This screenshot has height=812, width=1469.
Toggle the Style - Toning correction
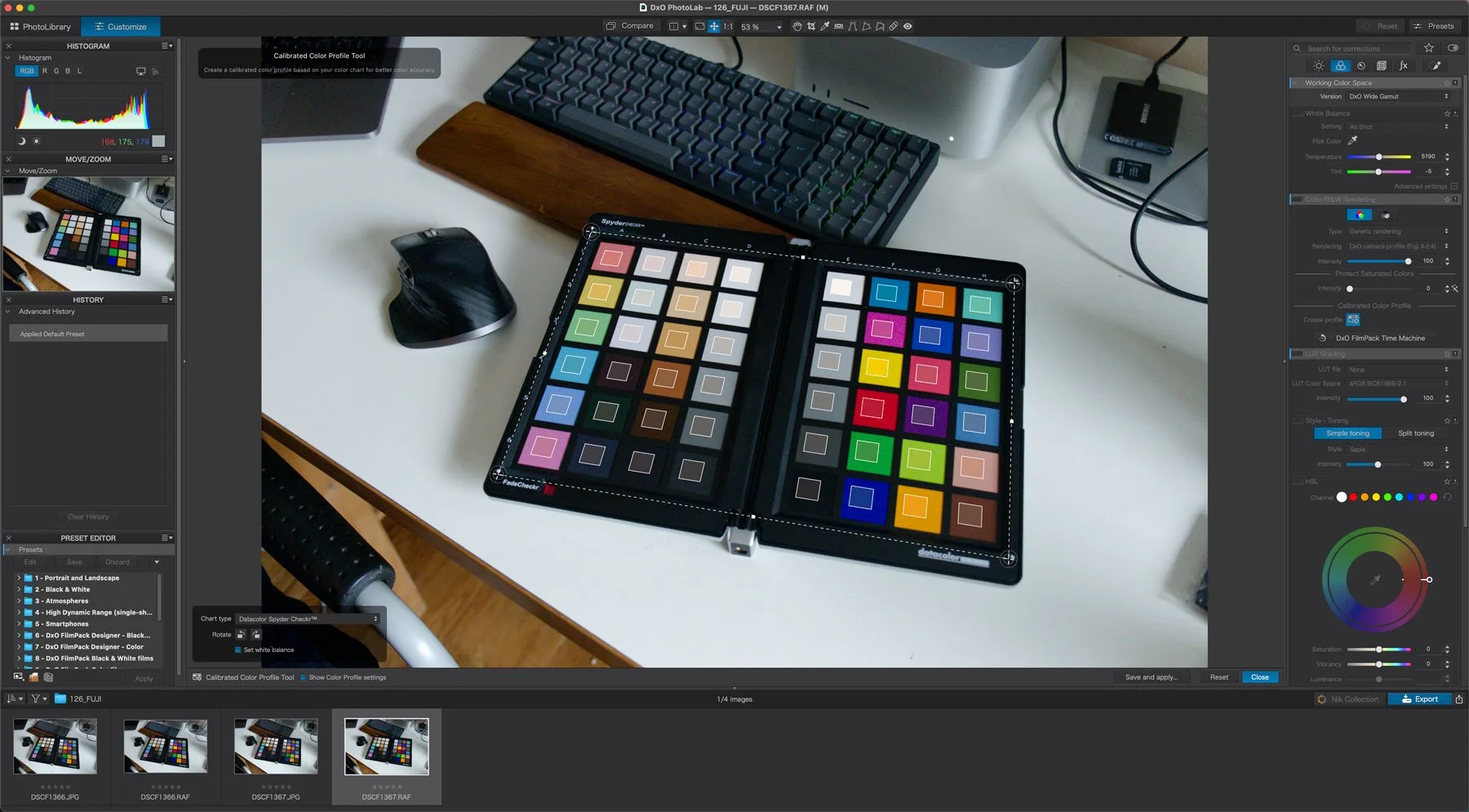pyautogui.click(x=1298, y=420)
